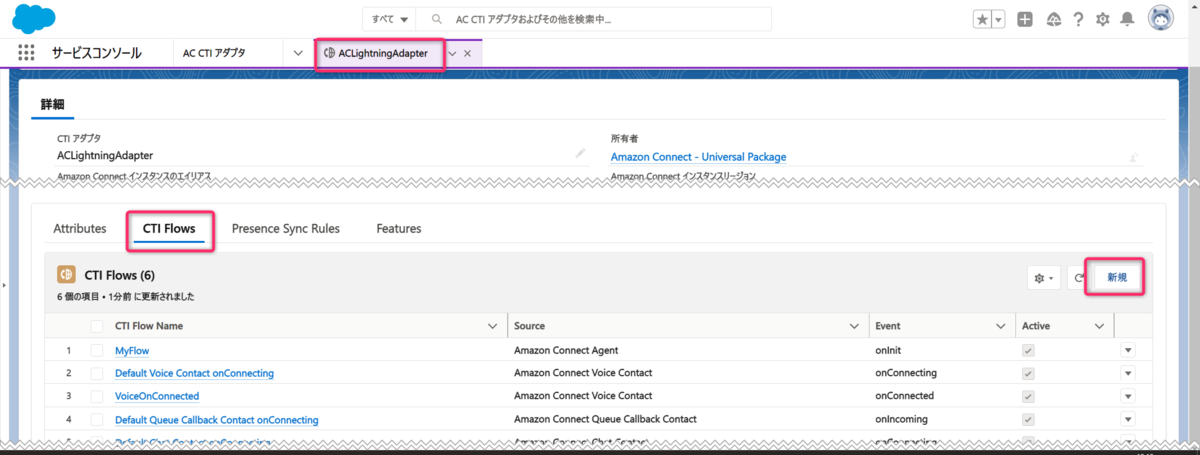This screenshot has width=1200, height=455.
Task: Select the MyFlow row checkbox
Action: (x=97, y=350)
